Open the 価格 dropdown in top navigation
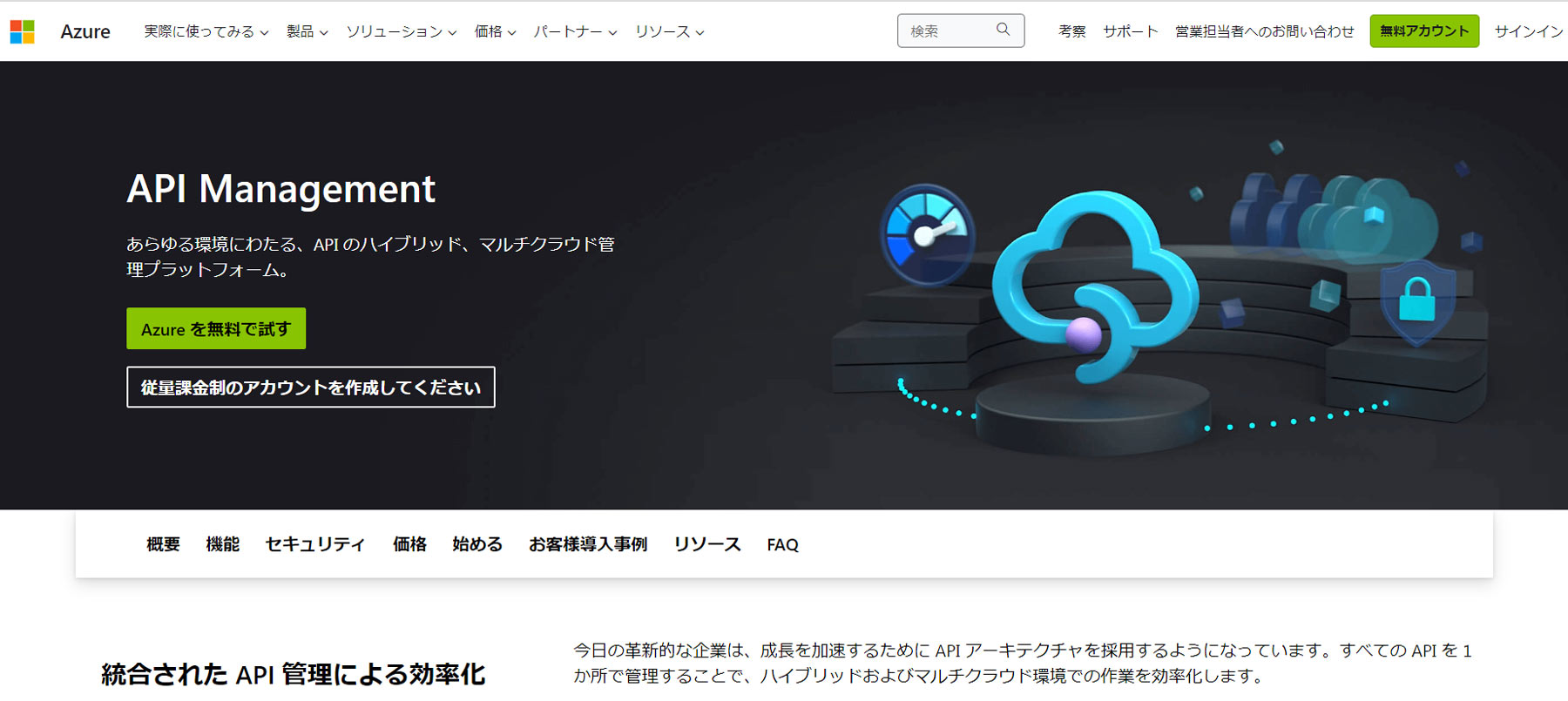The height and width of the screenshot is (701, 1568). pos(495,31)
